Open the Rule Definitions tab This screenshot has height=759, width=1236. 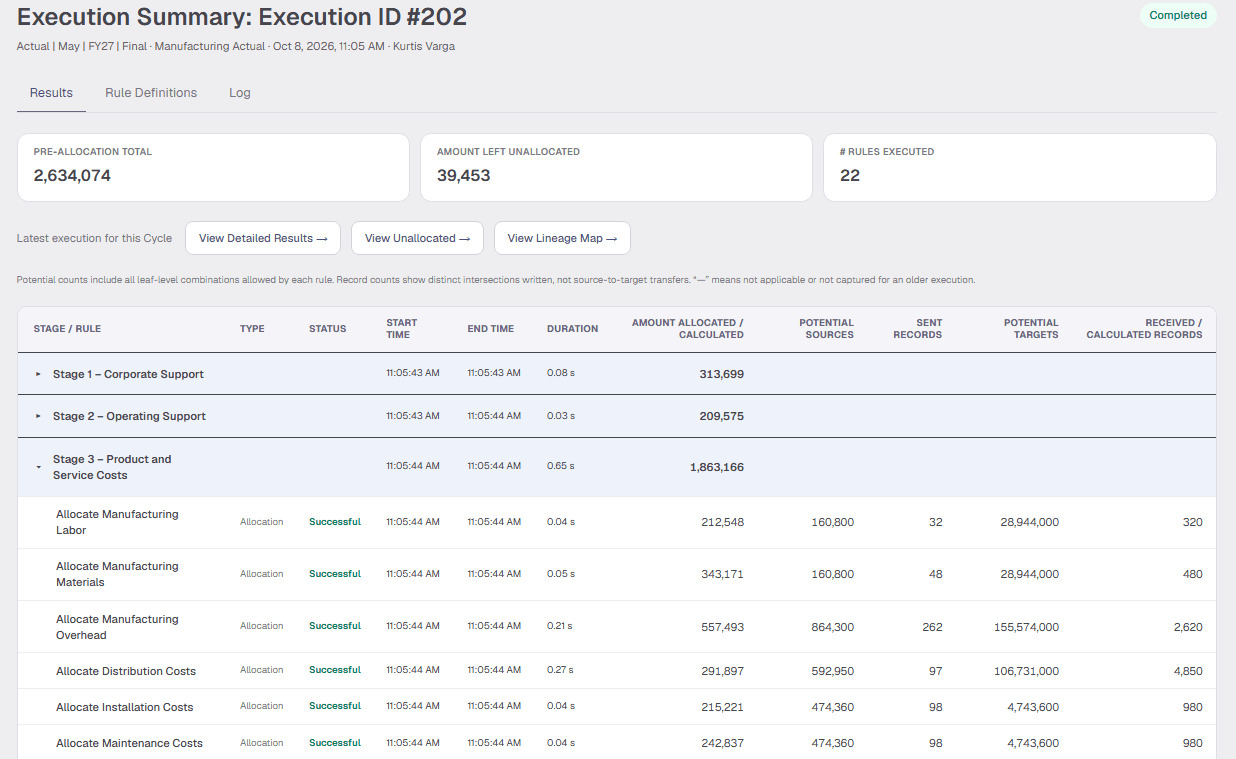click(151, 93)
